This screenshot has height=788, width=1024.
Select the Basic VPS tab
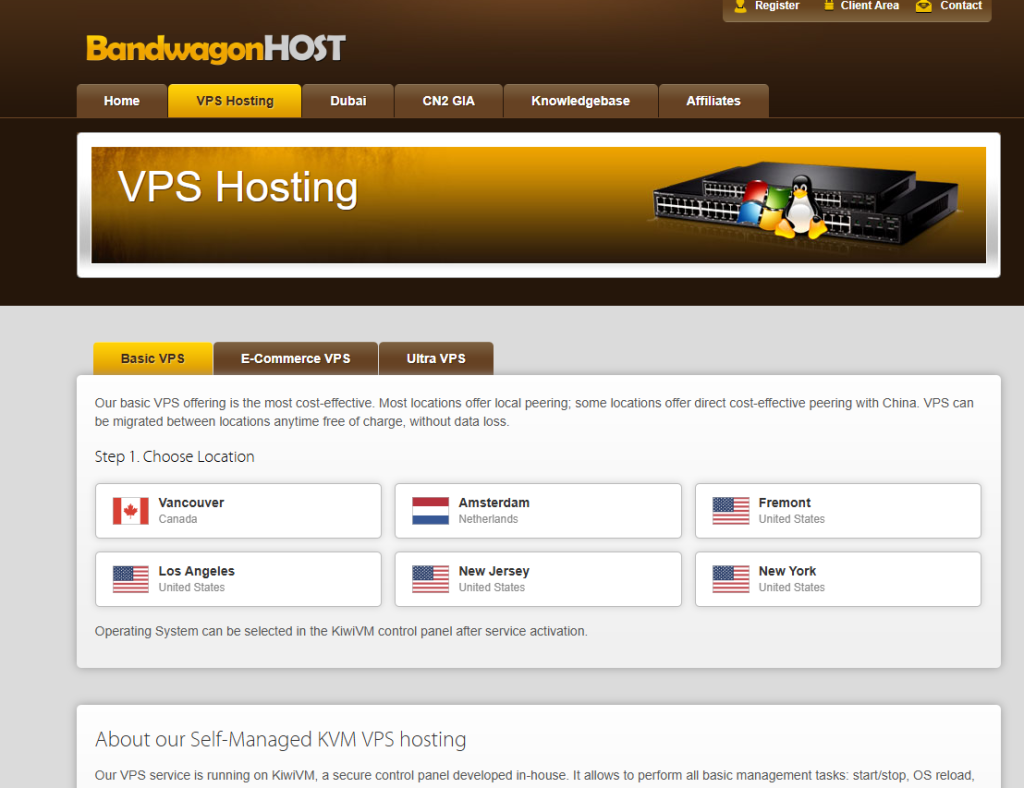click(x=153, y=358)
